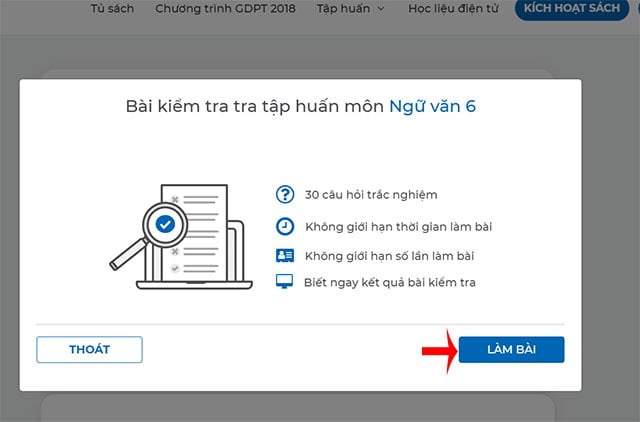Click the LÀM BÀI button
Screen dimensions: 640x422
click(x=511, y=349)
